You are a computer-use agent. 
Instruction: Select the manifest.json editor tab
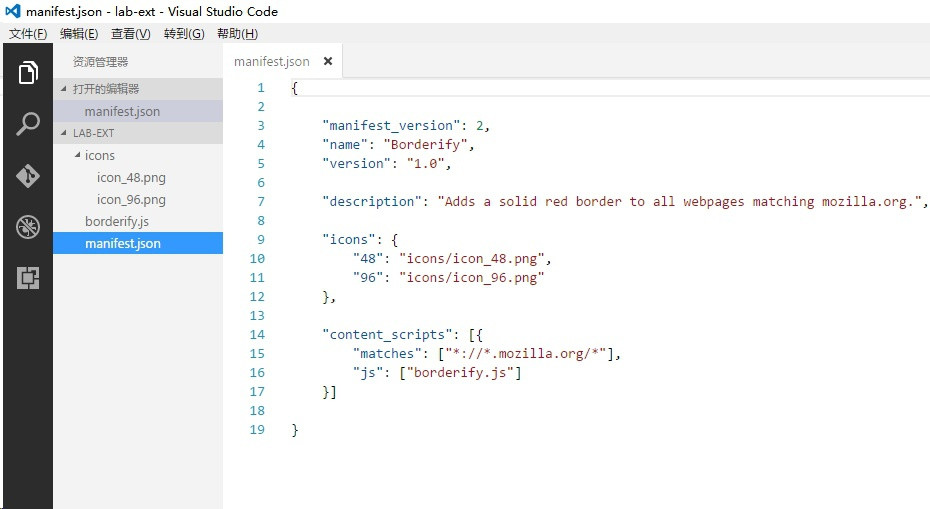tap(272, 61)
